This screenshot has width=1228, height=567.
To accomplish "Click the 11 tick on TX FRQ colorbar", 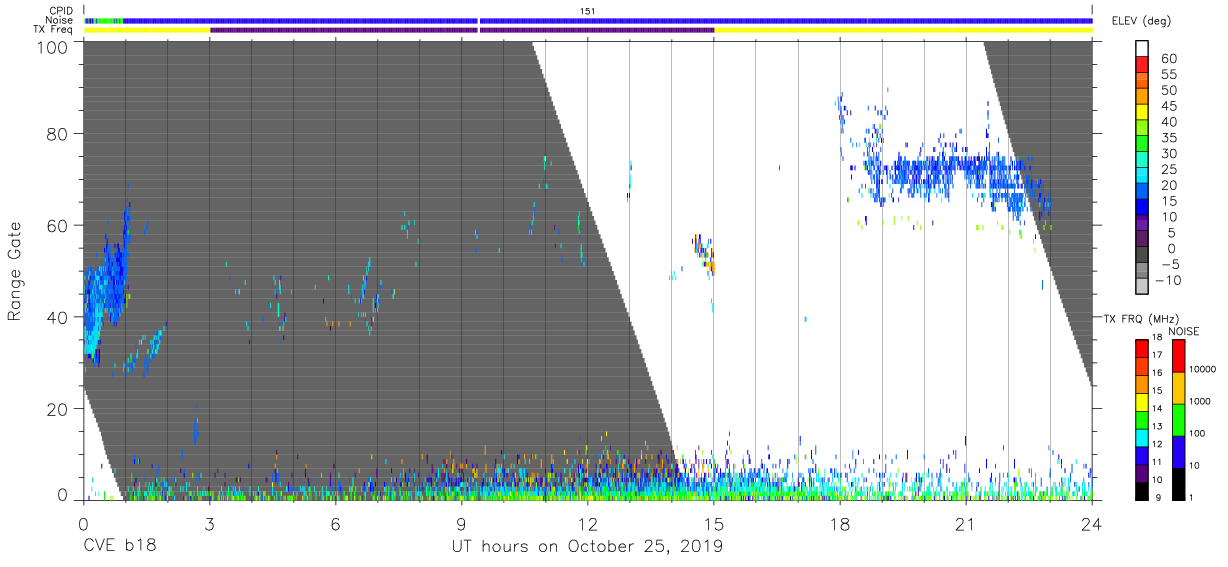I will [1156, 462].
